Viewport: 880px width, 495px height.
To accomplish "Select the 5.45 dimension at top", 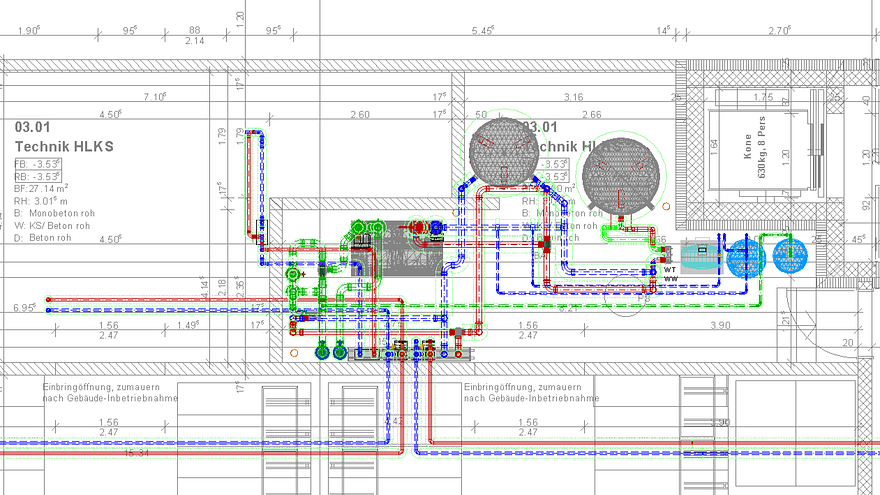I will [x=483, y=31].
